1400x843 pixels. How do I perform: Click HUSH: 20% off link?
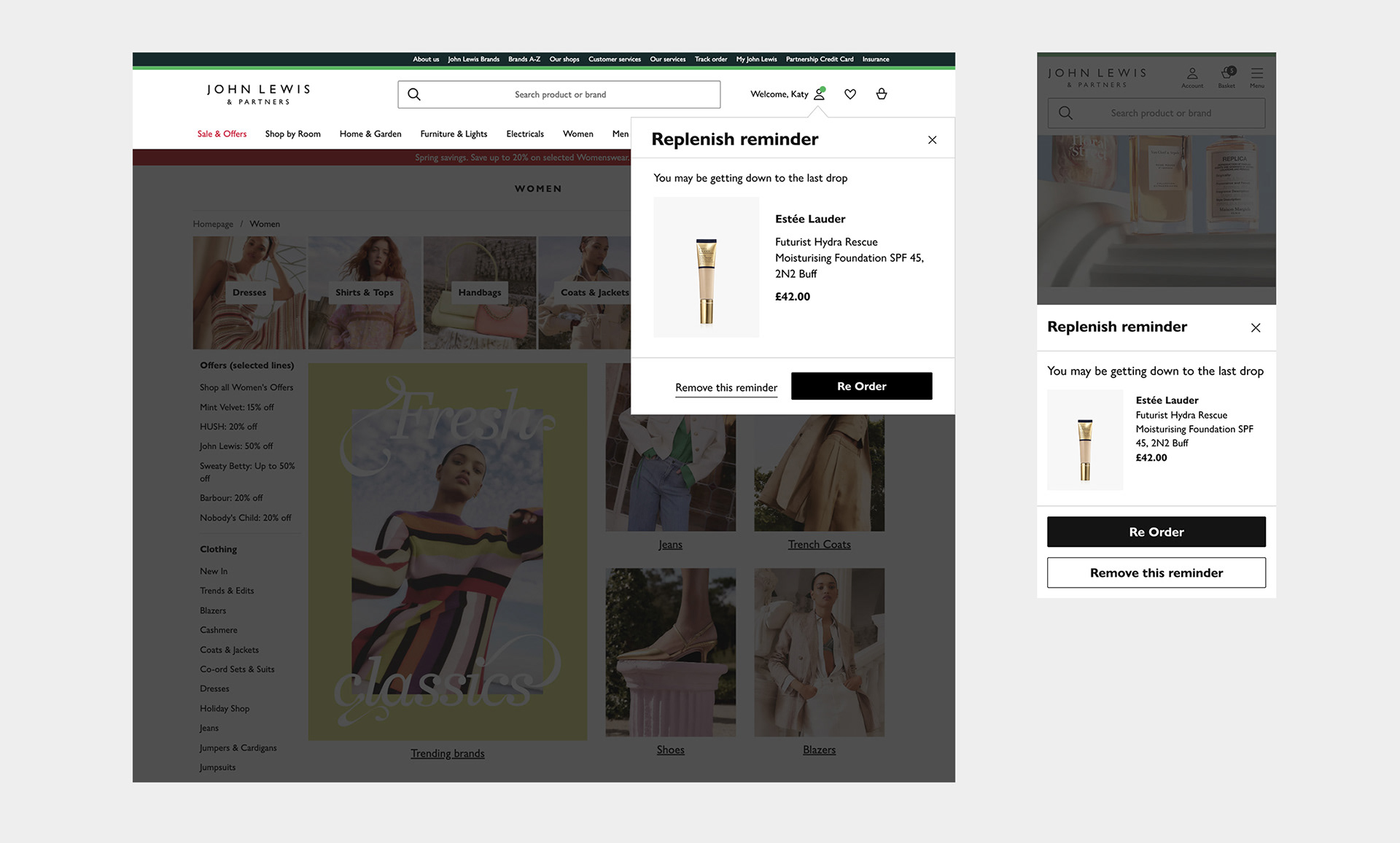[x=228, y=427]
